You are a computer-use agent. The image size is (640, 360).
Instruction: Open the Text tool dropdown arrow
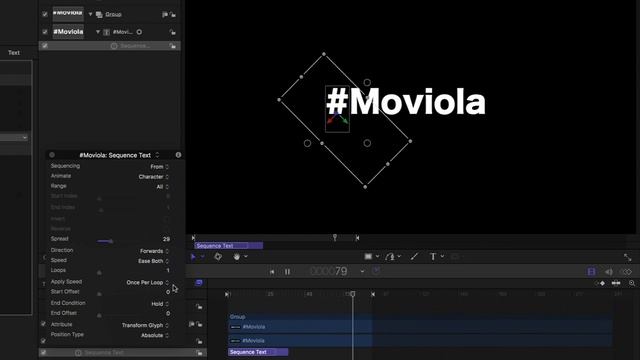point(442,256)
